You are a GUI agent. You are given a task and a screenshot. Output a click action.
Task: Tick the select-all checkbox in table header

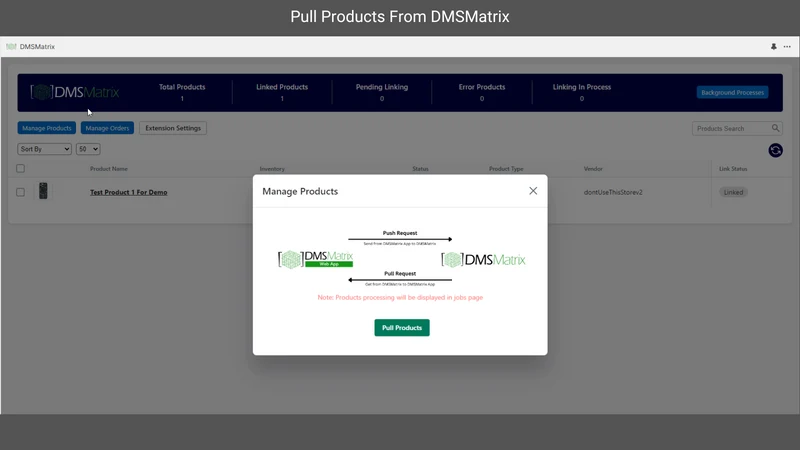point(20,168)
